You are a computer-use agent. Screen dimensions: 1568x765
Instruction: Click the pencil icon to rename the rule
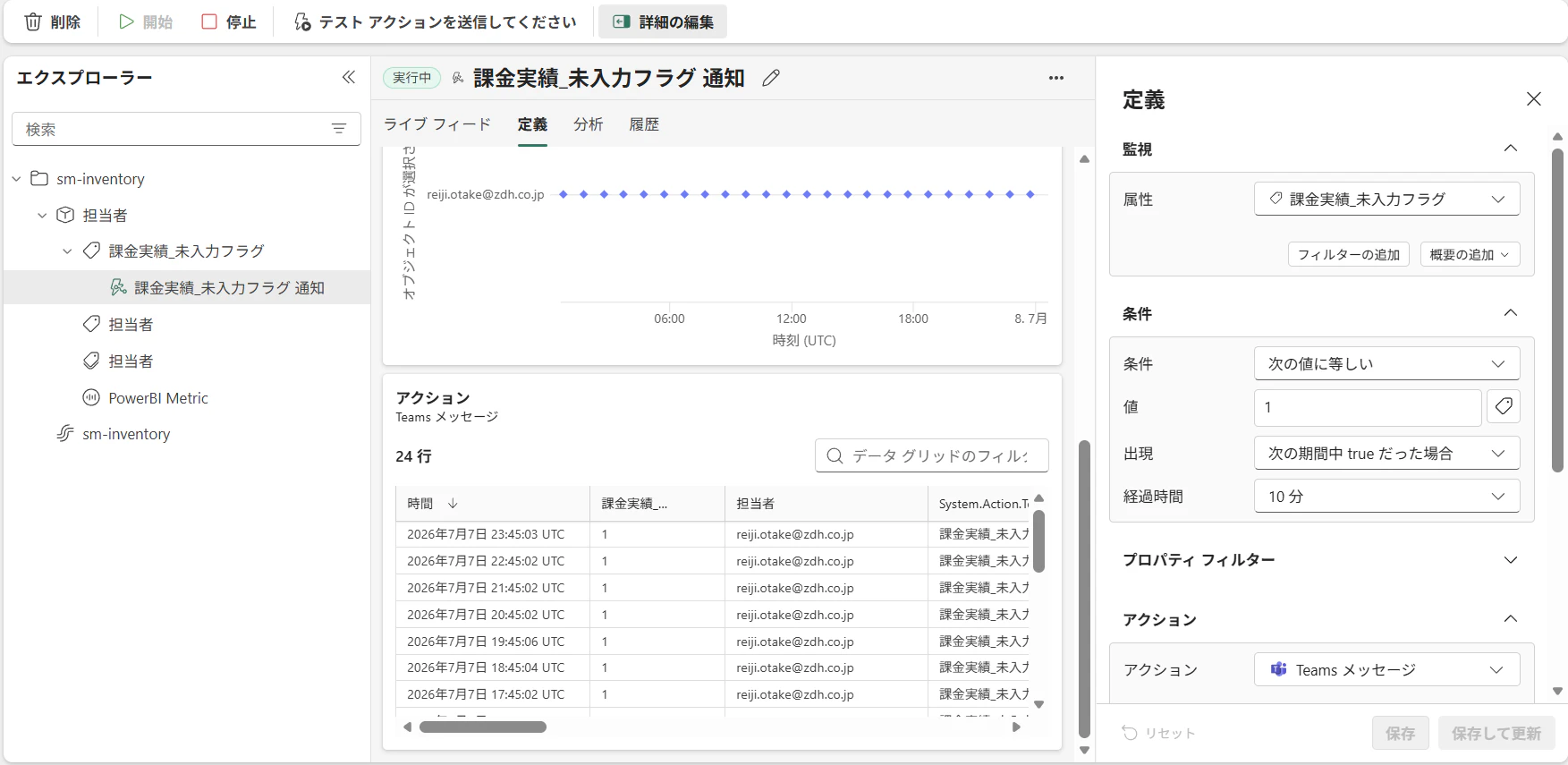[771, 79]
